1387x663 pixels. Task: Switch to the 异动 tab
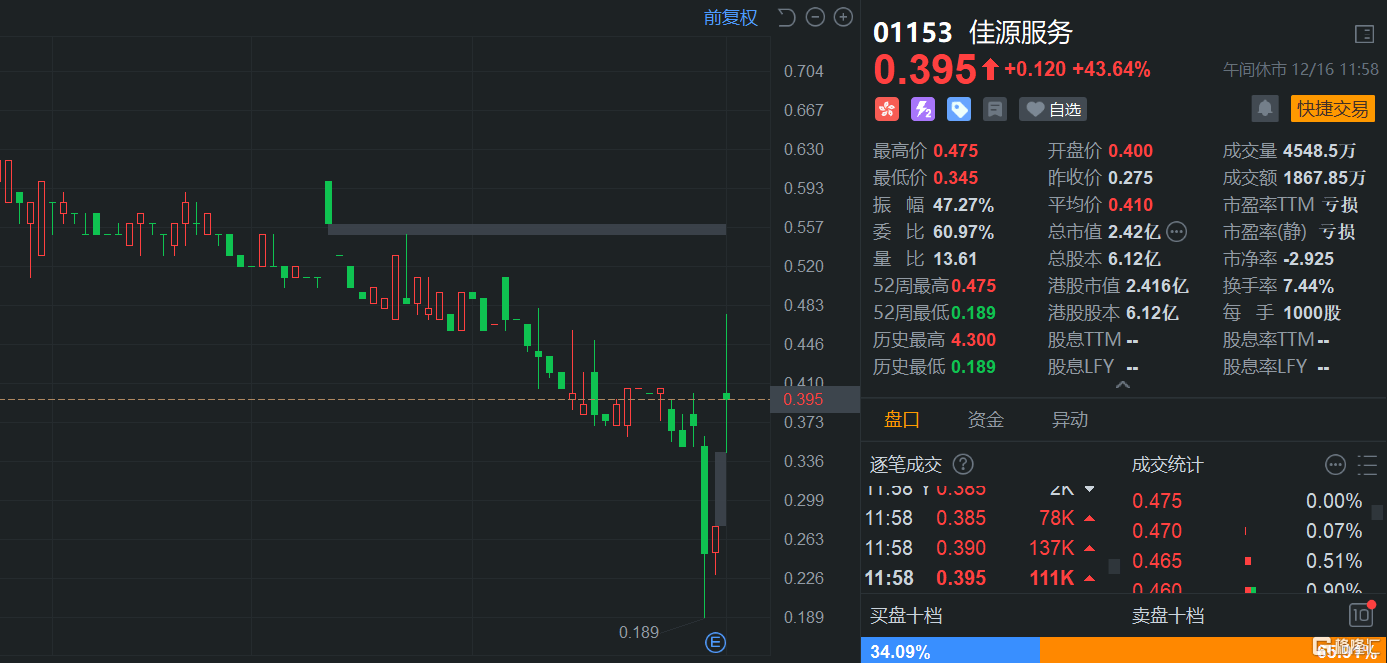1069,420
